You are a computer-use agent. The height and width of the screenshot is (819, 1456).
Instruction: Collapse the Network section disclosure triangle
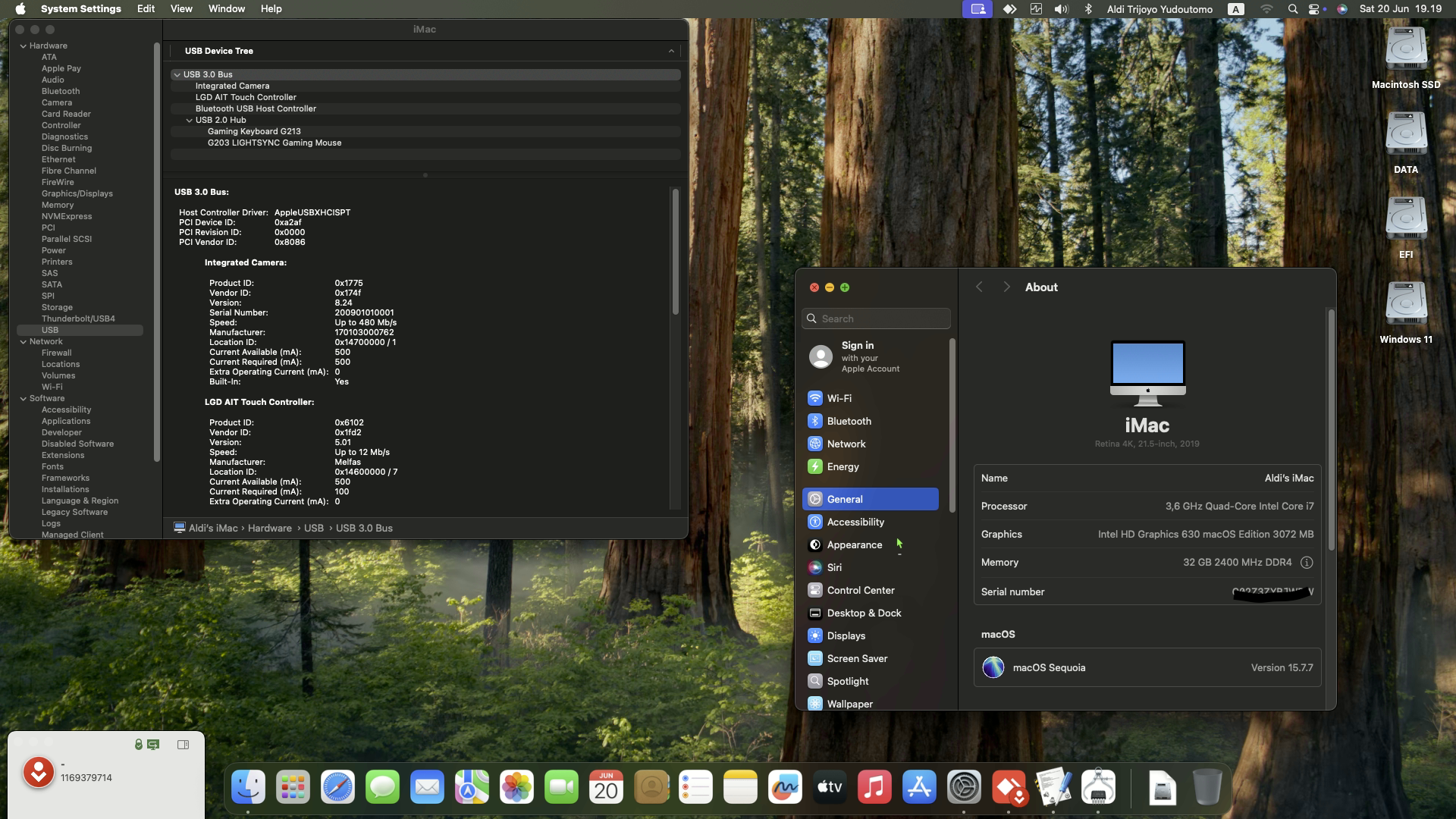tap(24, 341)
